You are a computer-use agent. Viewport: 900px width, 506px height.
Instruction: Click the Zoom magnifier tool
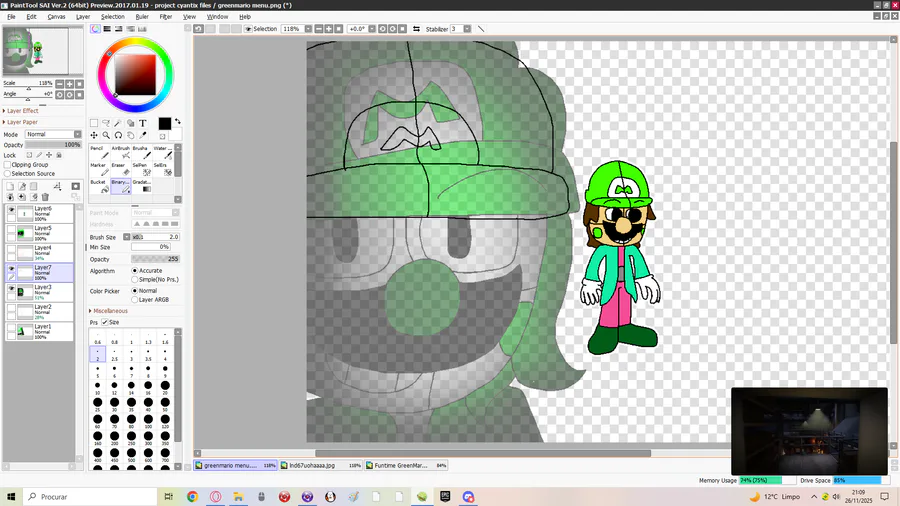(106, 135)
